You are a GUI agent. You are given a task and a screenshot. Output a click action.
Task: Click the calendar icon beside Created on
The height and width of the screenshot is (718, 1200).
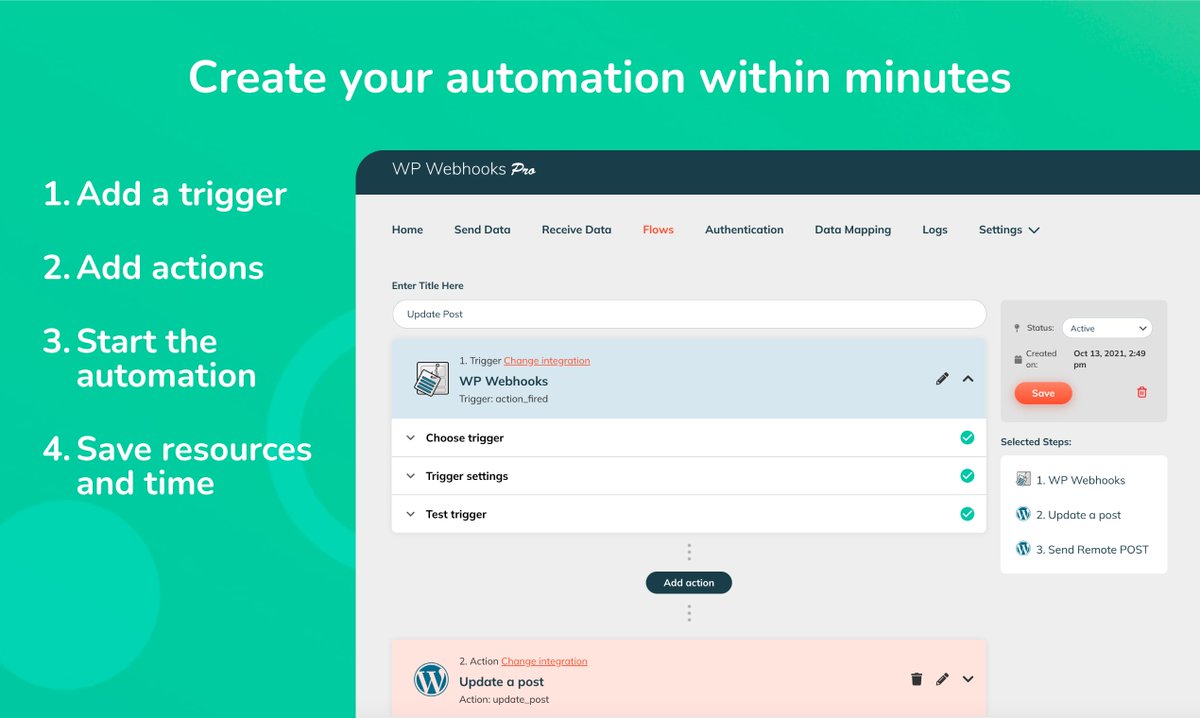(x=1018, y=358)
